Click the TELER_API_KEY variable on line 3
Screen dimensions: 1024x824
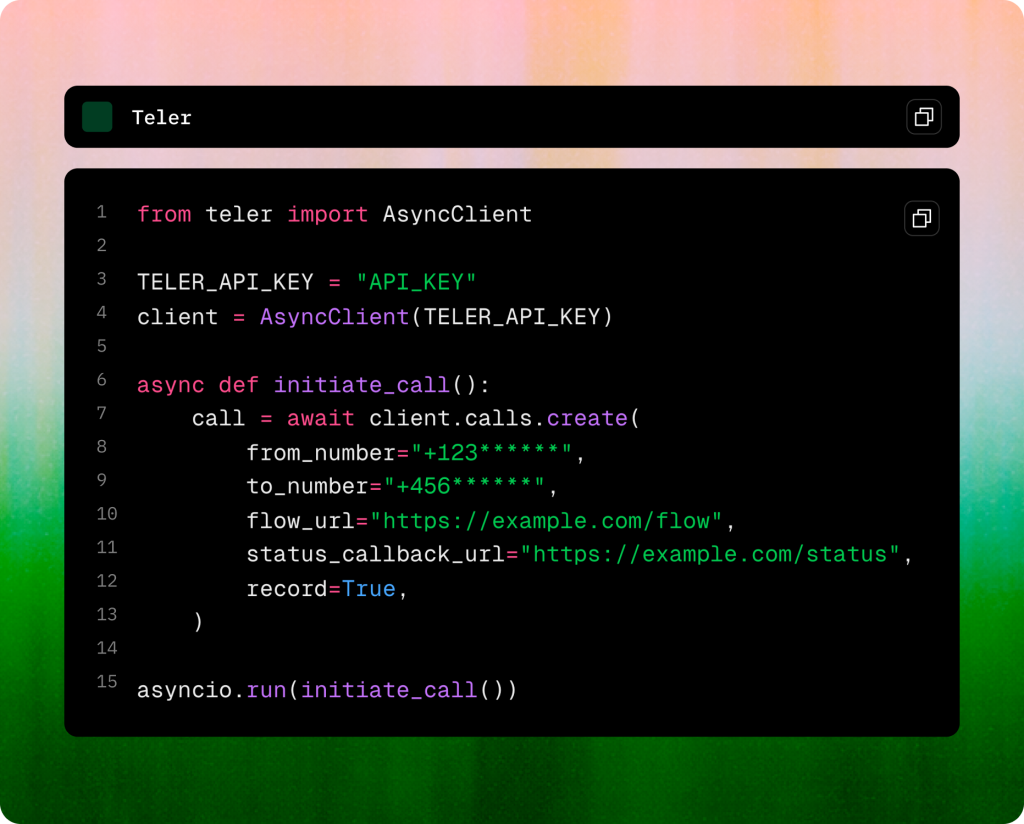(225, 282)
